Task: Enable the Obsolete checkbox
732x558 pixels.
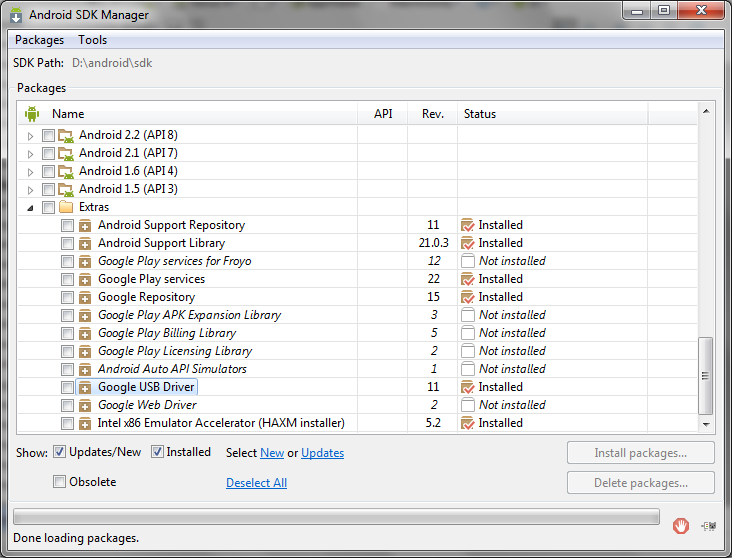Action: pyautogui.click(x=59, y=481)
